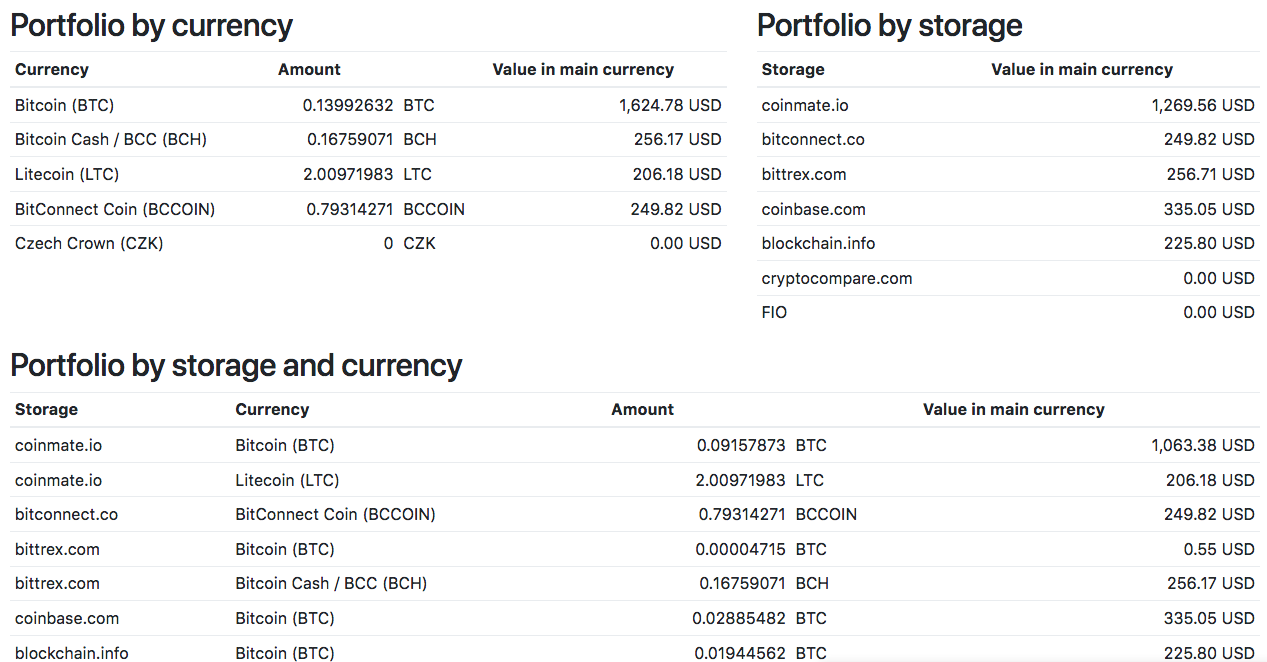
Task: Click the 'Portfolio by storage and currency' heading
Action: 236,366
